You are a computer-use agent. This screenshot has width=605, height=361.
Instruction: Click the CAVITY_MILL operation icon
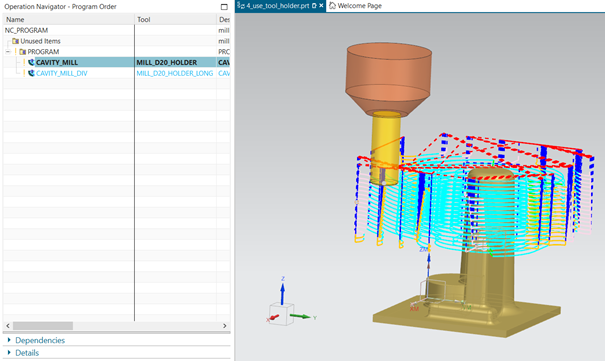pyautogui.click(x=31, y=62)
